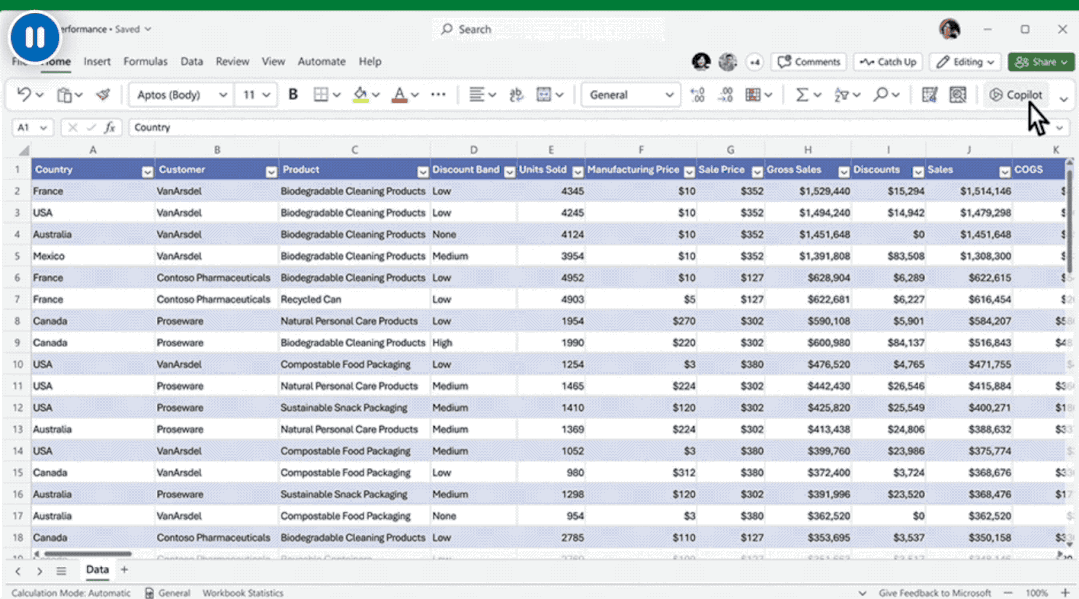Viewport: 1079px width, 599px height.
Task: Expand the Discount Band filter arrow
Action: click(x=507, y=171)
